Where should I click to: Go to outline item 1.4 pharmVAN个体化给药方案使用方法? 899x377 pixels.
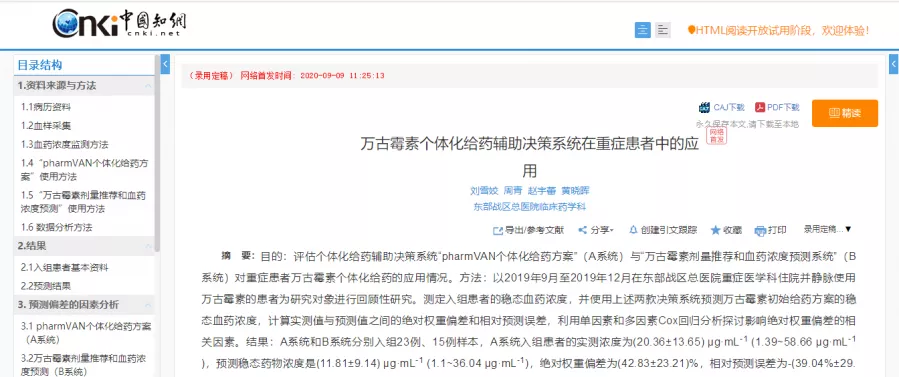(x=84, y=170)
